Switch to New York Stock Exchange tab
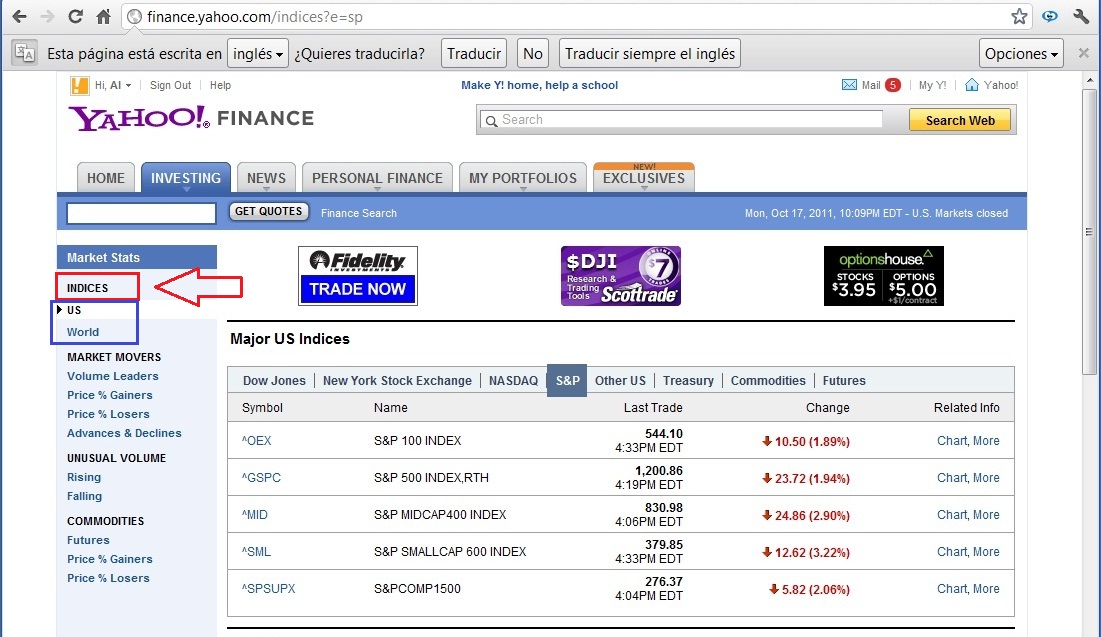The image size is (1101, 637). 397,381
